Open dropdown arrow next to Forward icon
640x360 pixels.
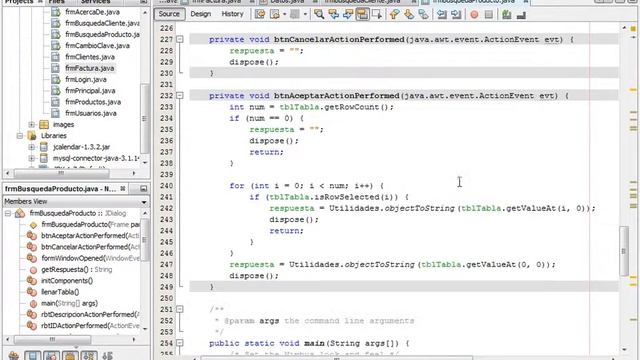point(304,15)
